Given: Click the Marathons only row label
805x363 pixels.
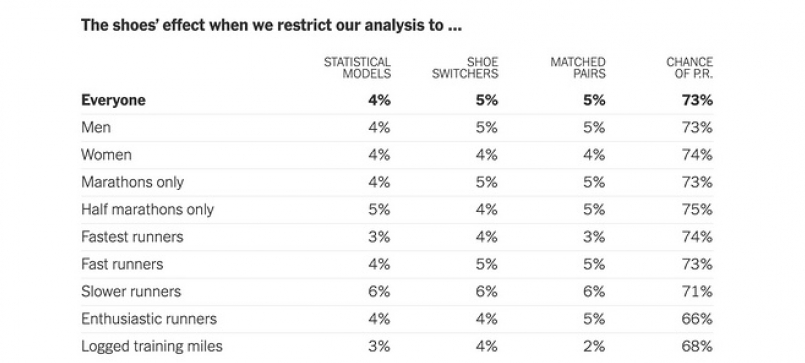Looking at the screenshot, I should pyautogui.click(x=132, y=182).
